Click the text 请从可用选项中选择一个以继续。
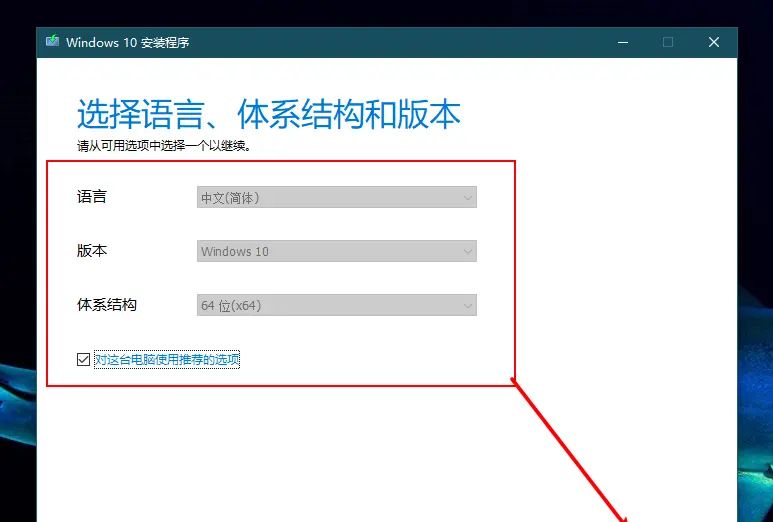The height and width of the screenshot is (522, 773). click(x=164, y=146)
